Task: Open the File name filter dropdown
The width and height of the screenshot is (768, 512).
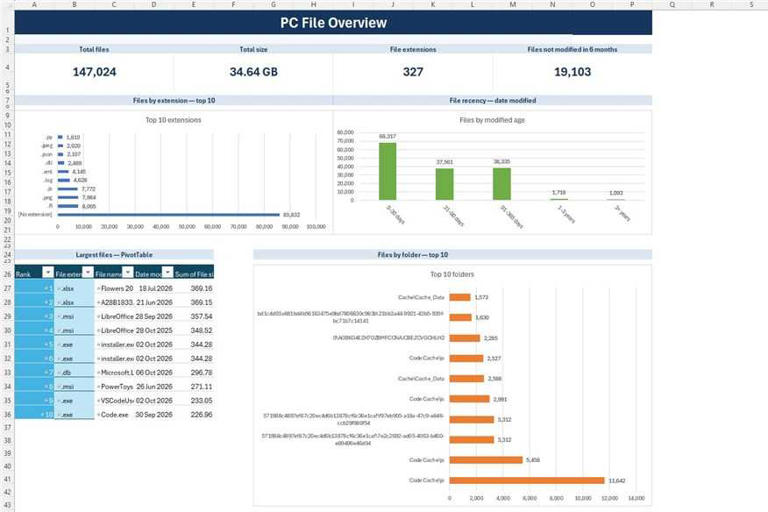Action: pos(127,272)
